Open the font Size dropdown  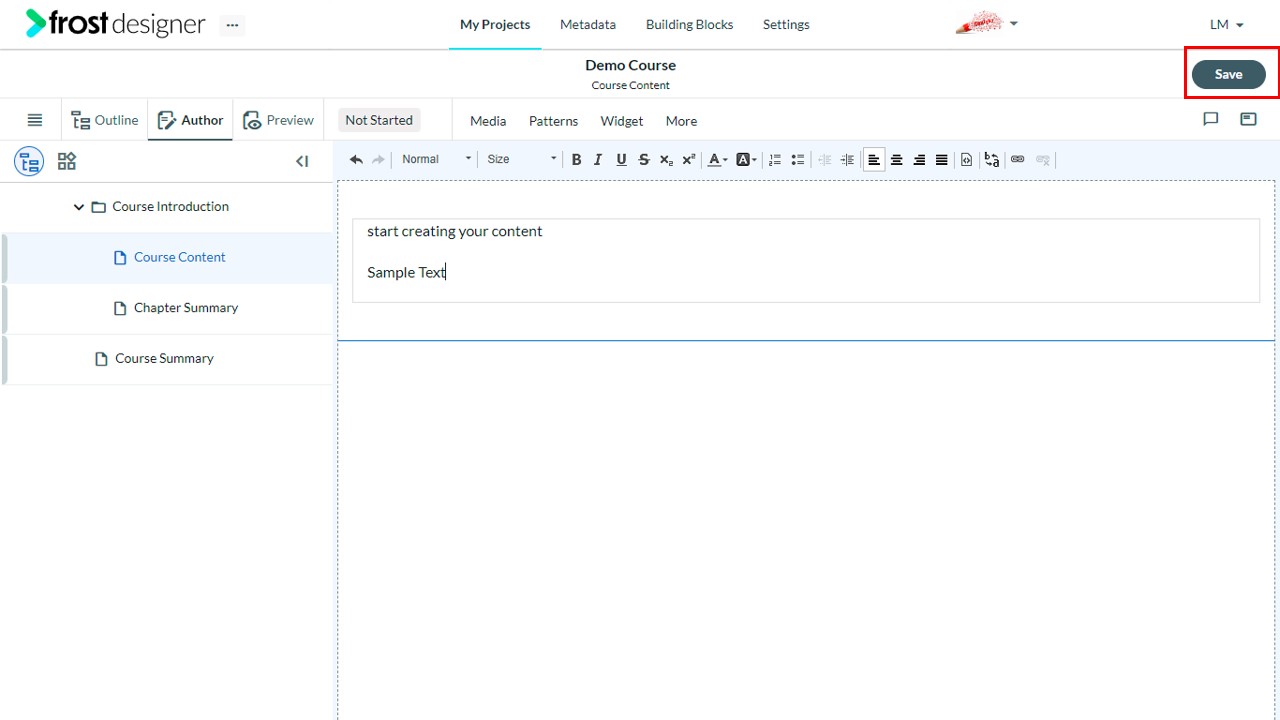pyautogui.click(x=521, y=159)
